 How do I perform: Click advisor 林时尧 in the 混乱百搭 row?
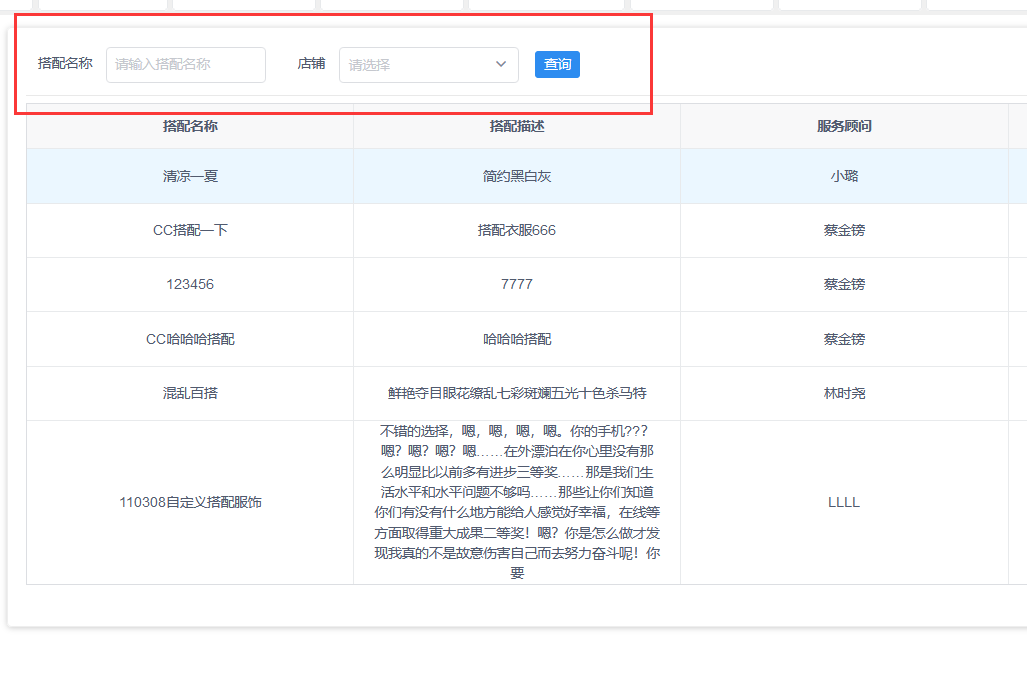coord(844,393)
